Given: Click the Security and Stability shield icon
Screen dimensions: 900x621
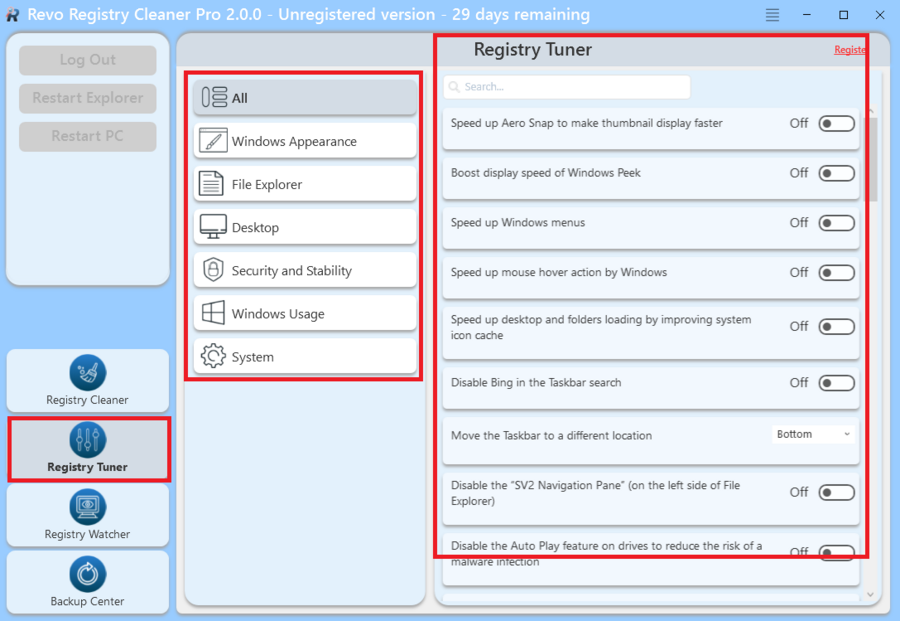Looking at the screenshot, I should coord(213,270).
